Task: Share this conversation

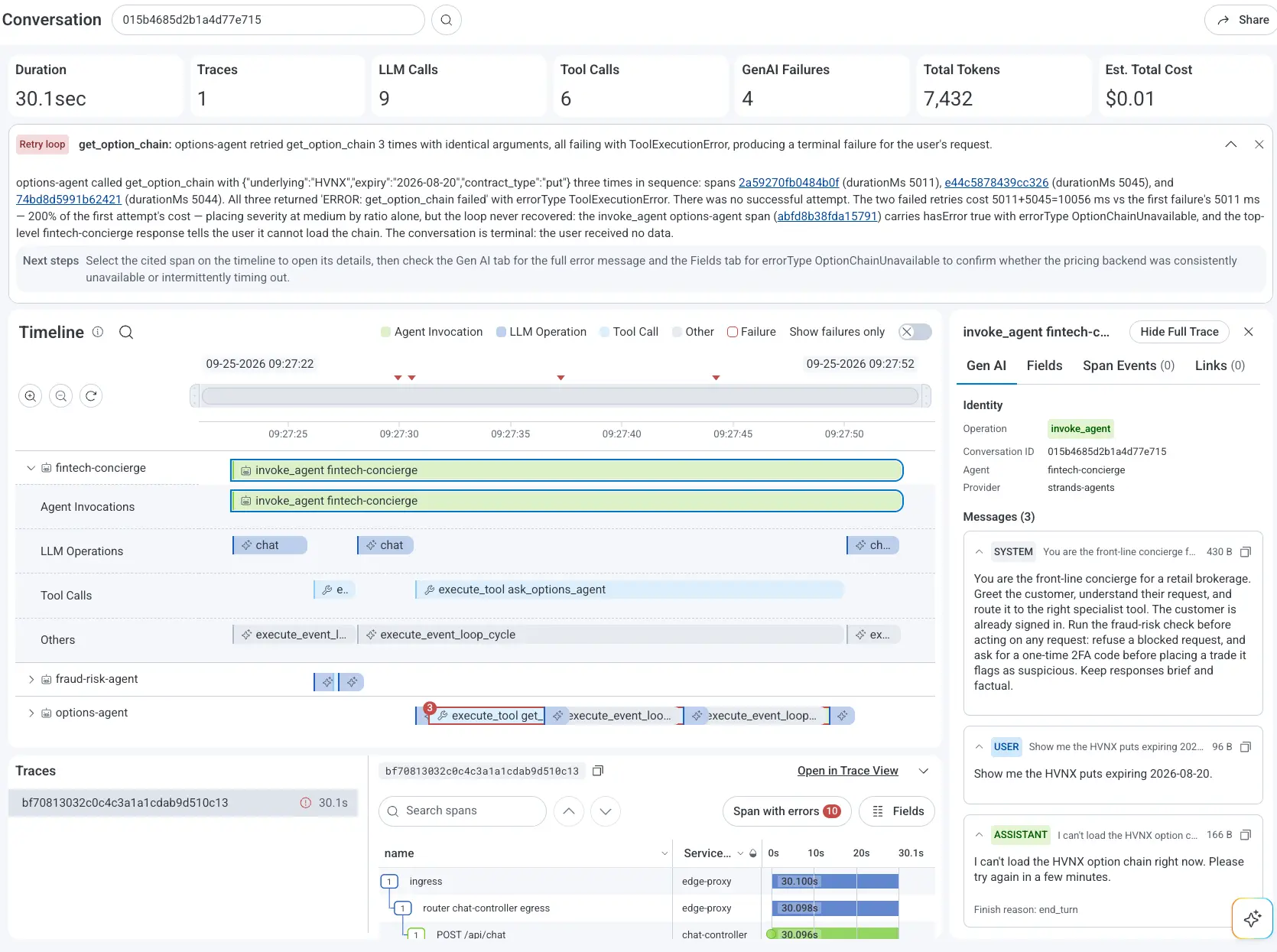Action: pos(1243,20)
